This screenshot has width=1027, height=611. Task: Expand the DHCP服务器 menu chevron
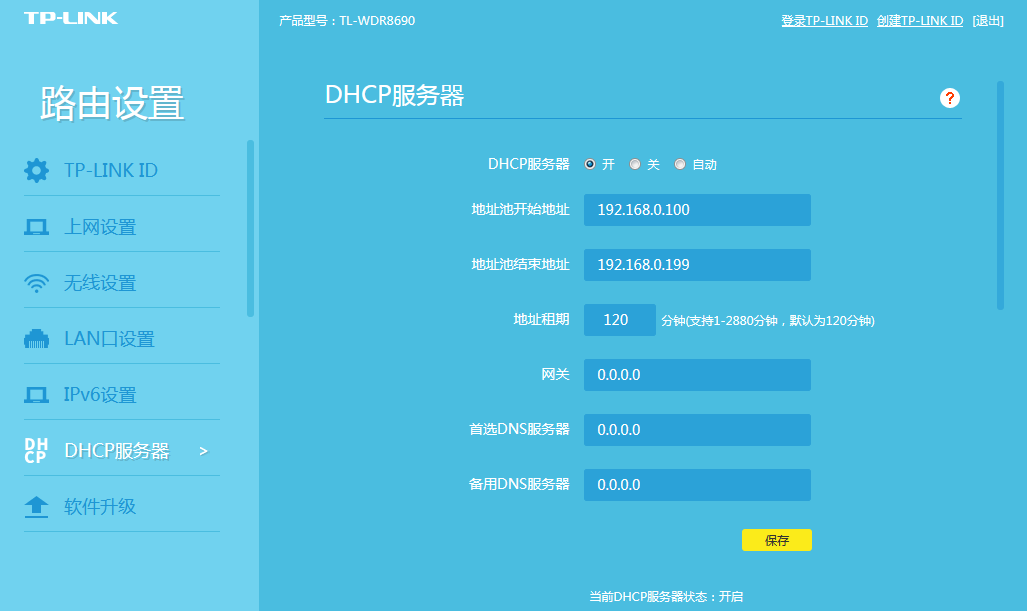[204, 450]
